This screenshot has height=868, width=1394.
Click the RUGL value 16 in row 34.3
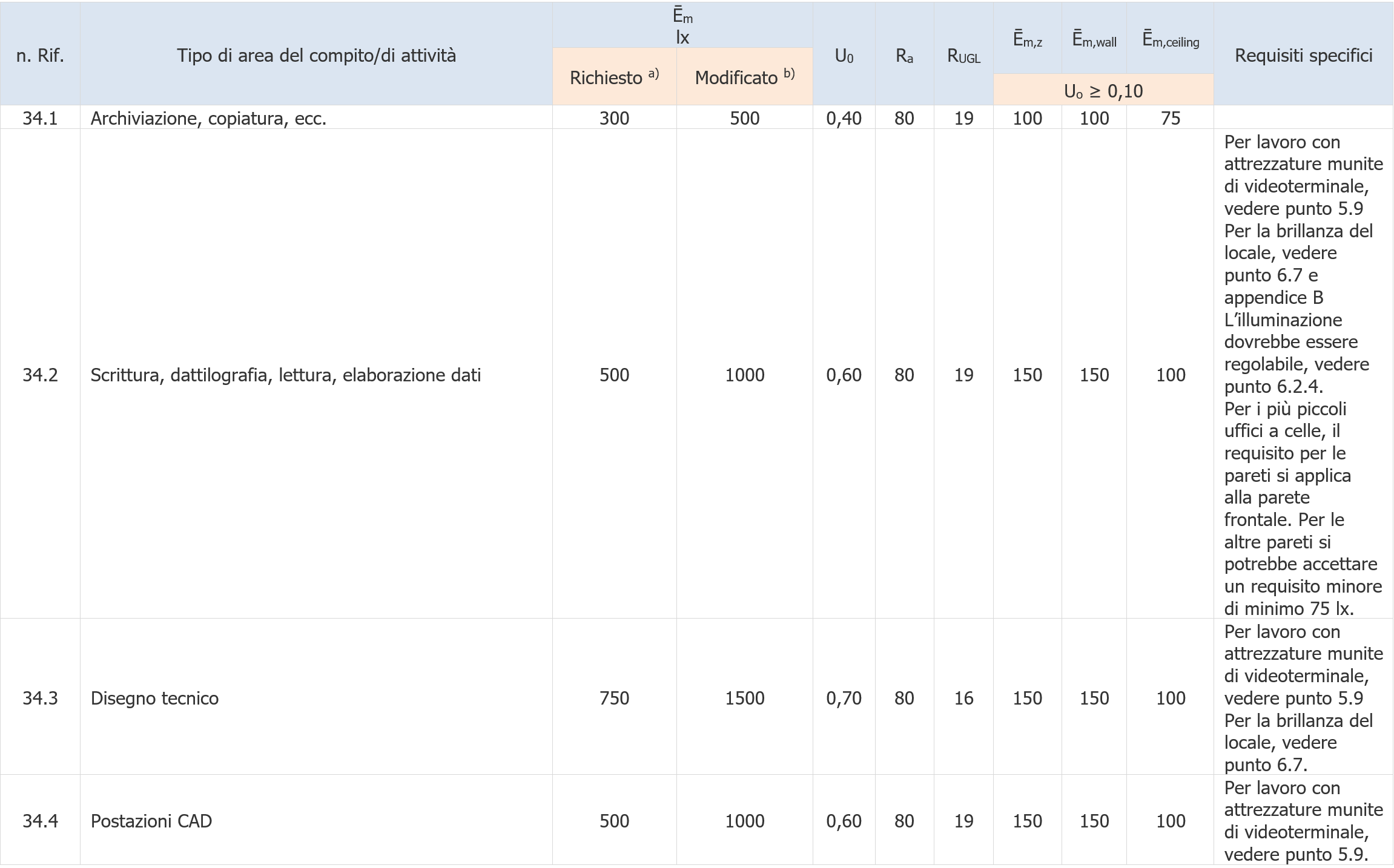(963, 698)
